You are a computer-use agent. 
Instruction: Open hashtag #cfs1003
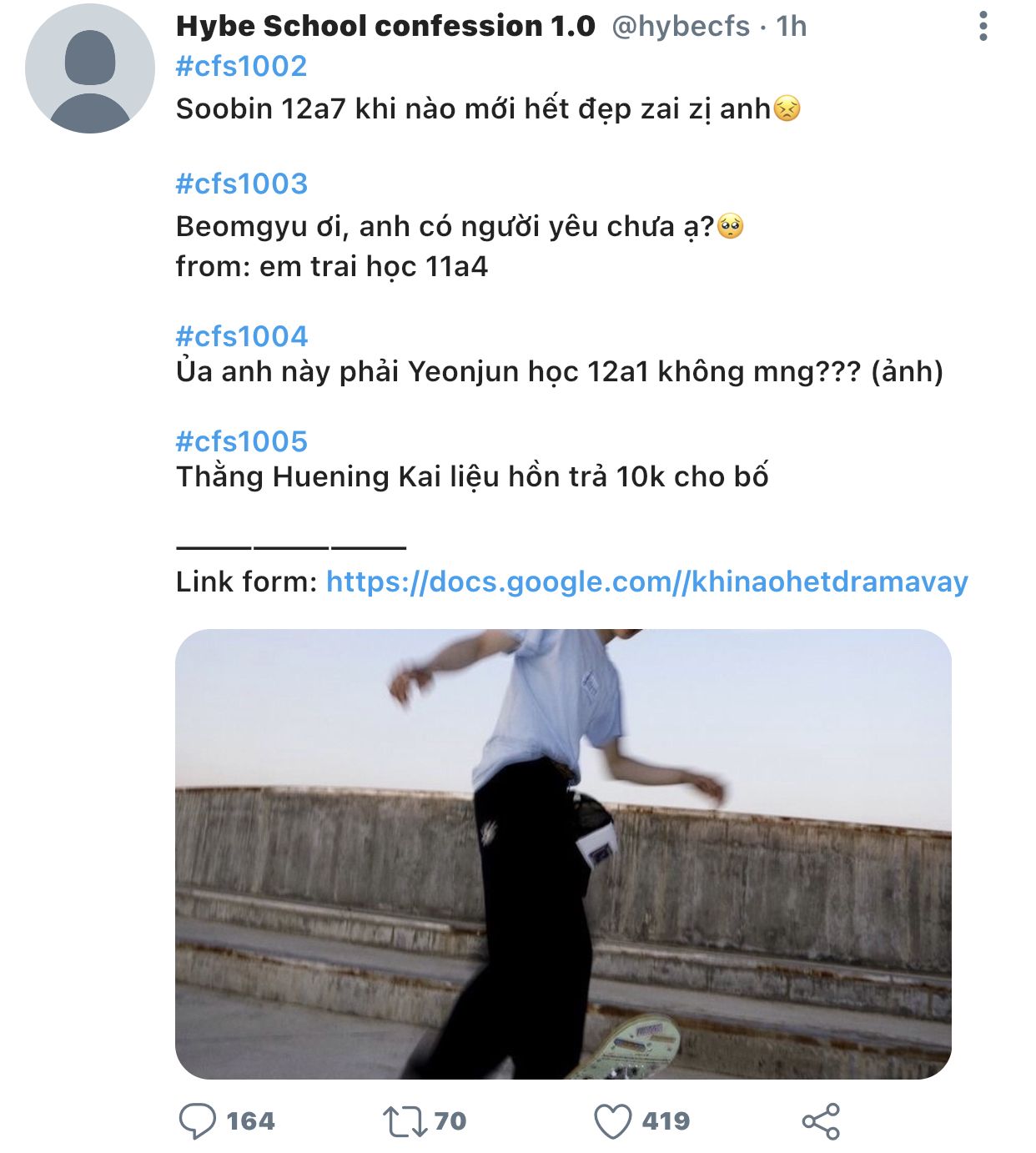242,184
